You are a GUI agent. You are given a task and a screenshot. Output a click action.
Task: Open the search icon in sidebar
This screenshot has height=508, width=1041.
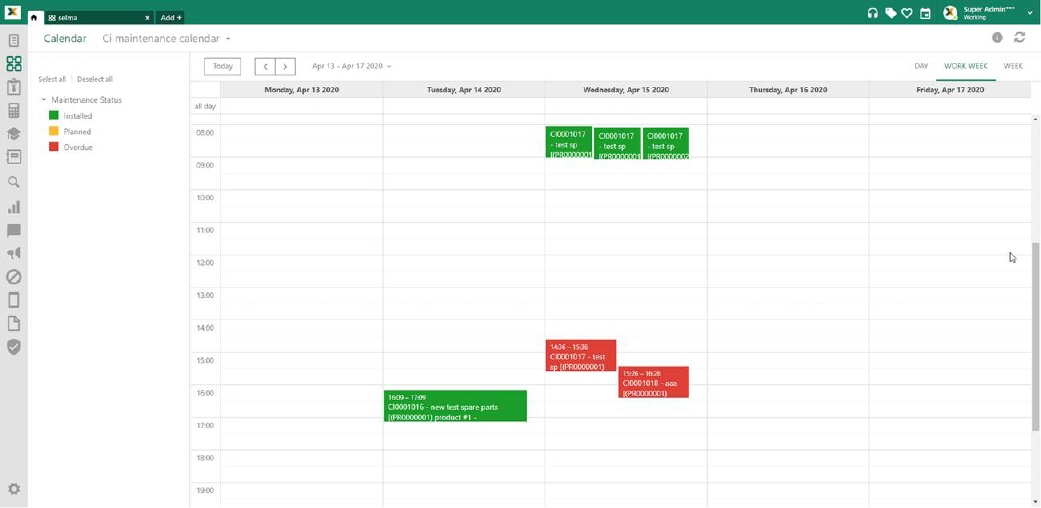click(14, 182)
